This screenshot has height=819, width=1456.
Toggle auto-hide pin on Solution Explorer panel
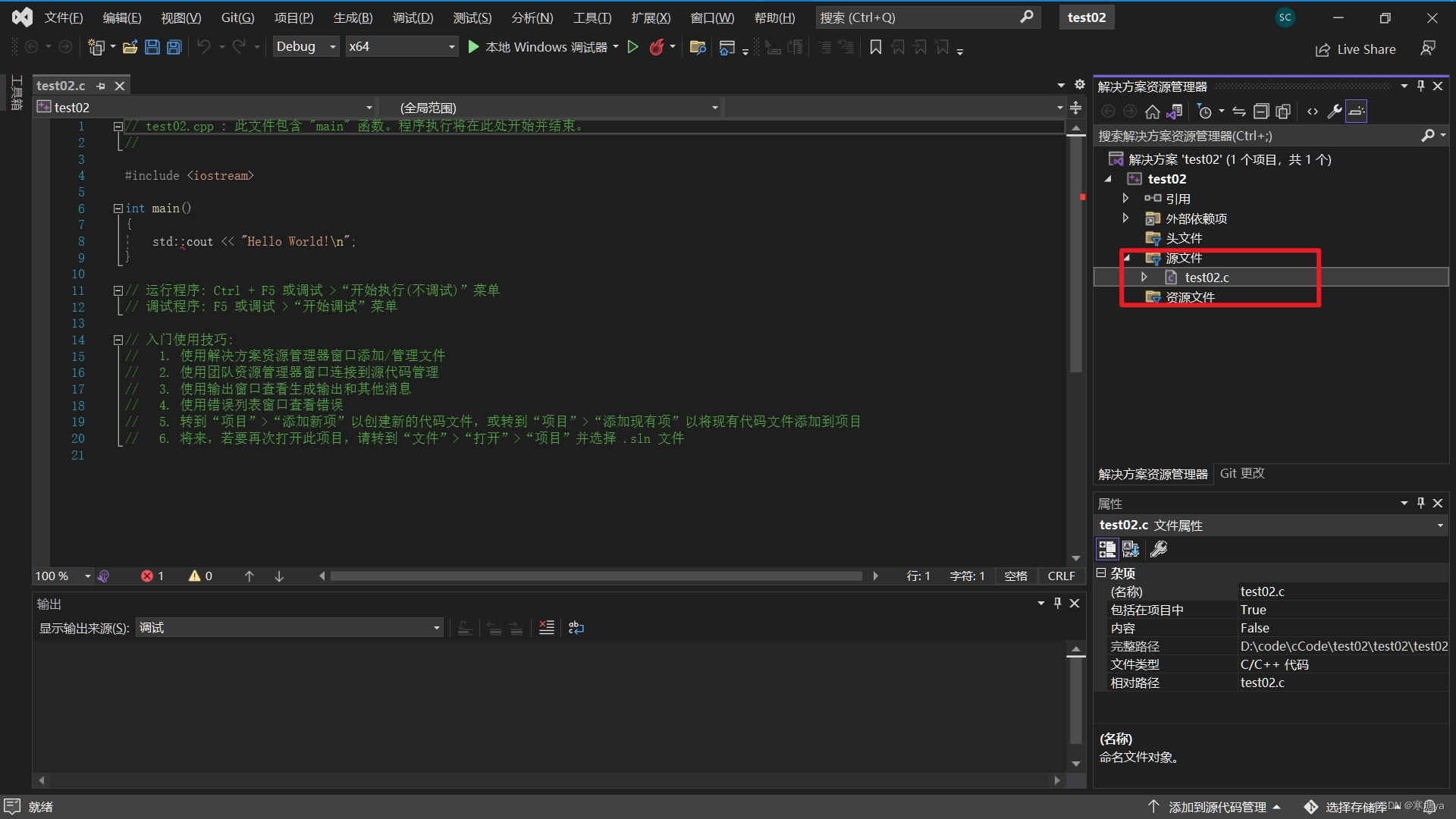[1420, 86]
